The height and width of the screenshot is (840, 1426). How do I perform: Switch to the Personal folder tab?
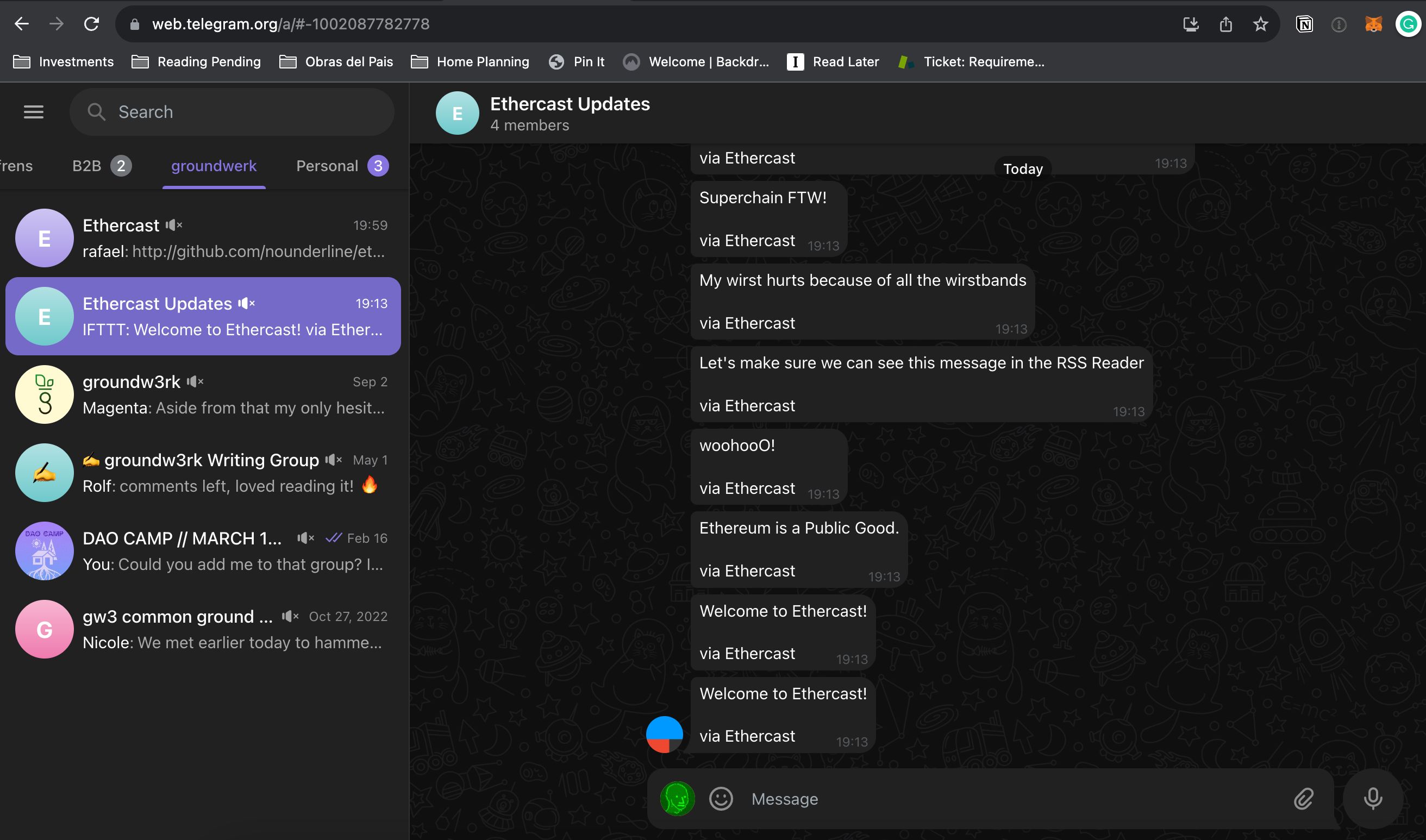341,166
